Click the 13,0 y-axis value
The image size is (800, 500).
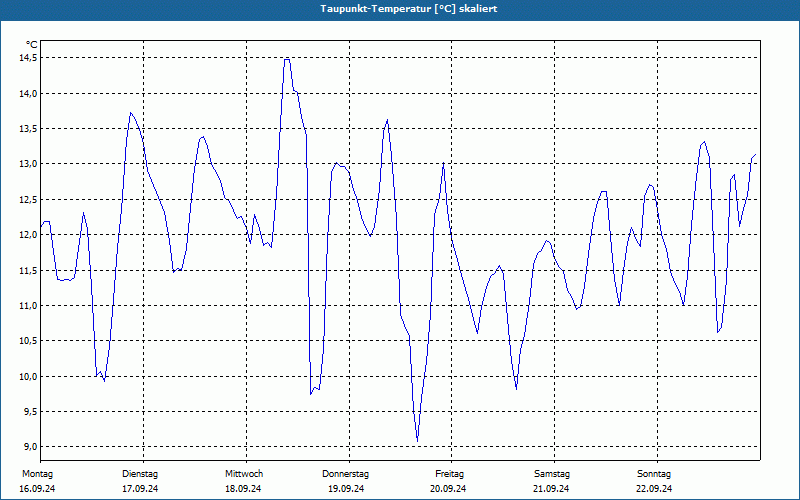click(x=28, y=164)
